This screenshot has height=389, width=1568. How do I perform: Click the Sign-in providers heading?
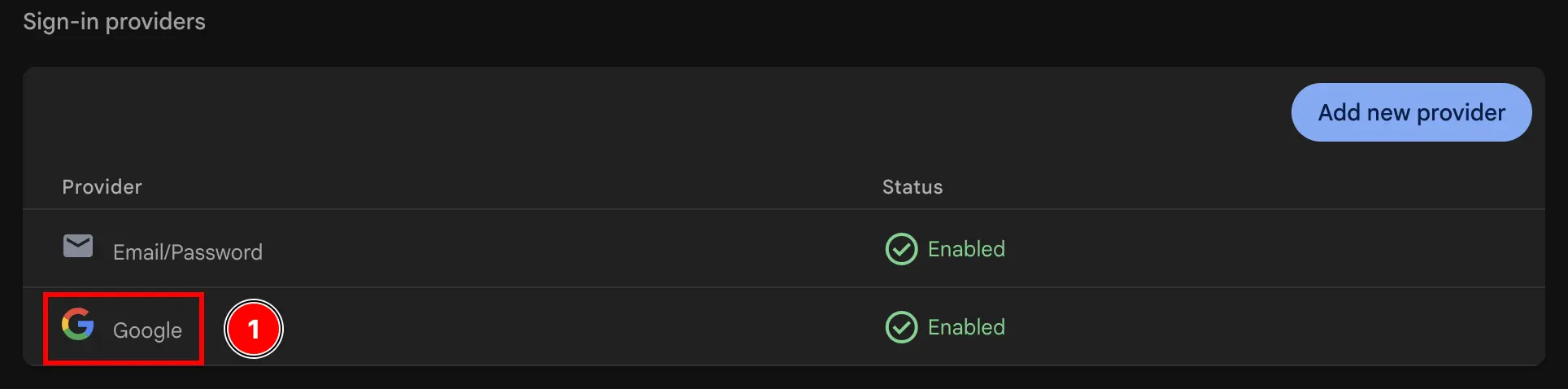[114, 21]
